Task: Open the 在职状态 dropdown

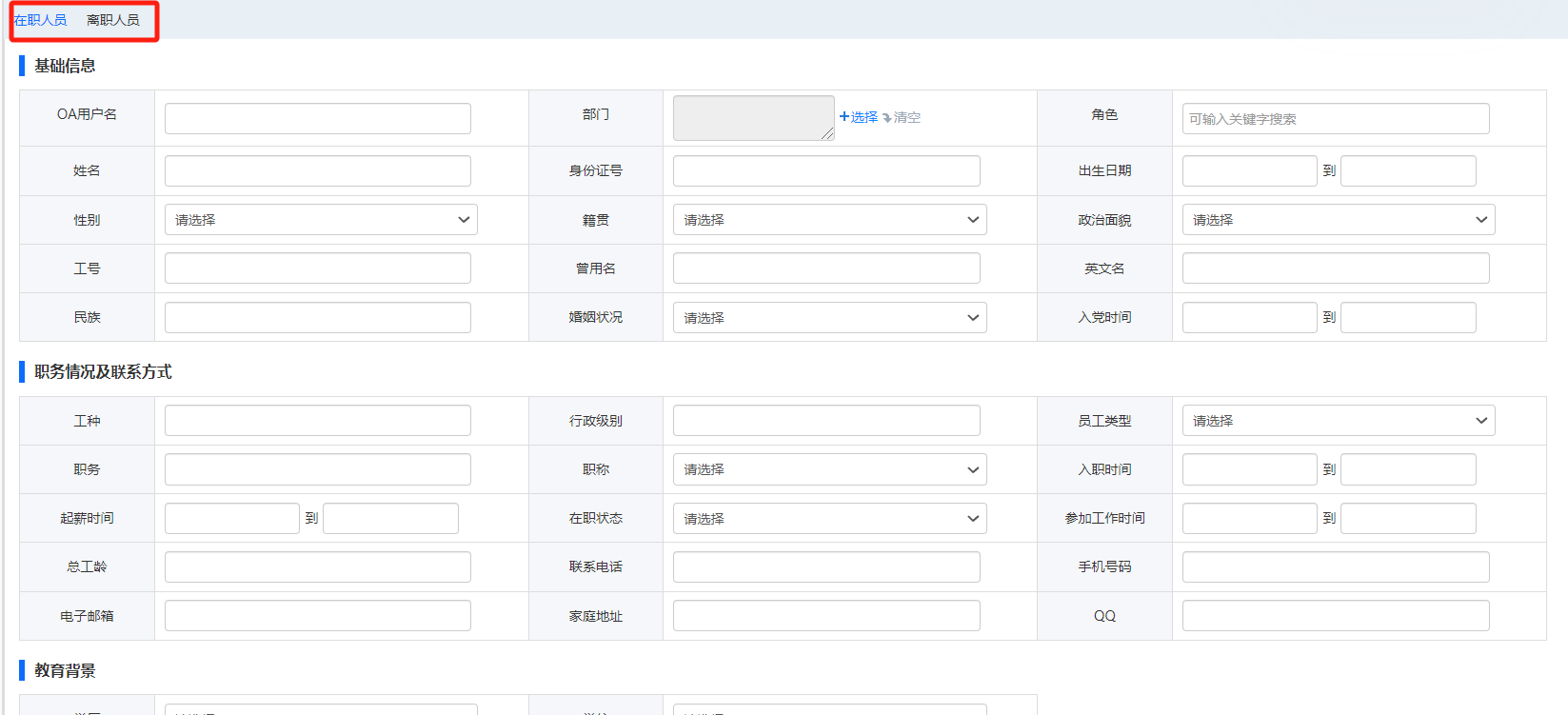Action: click(x=829, y=519)
